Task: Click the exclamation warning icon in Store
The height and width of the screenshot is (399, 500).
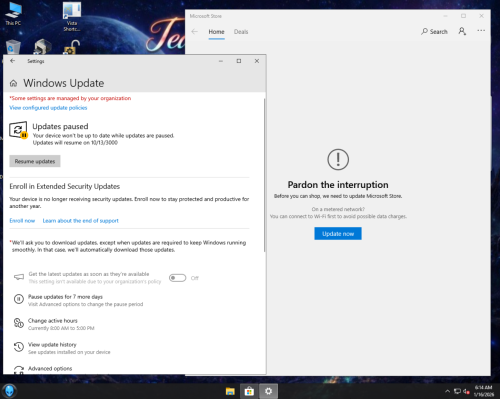Action: [x=338, y=159]
